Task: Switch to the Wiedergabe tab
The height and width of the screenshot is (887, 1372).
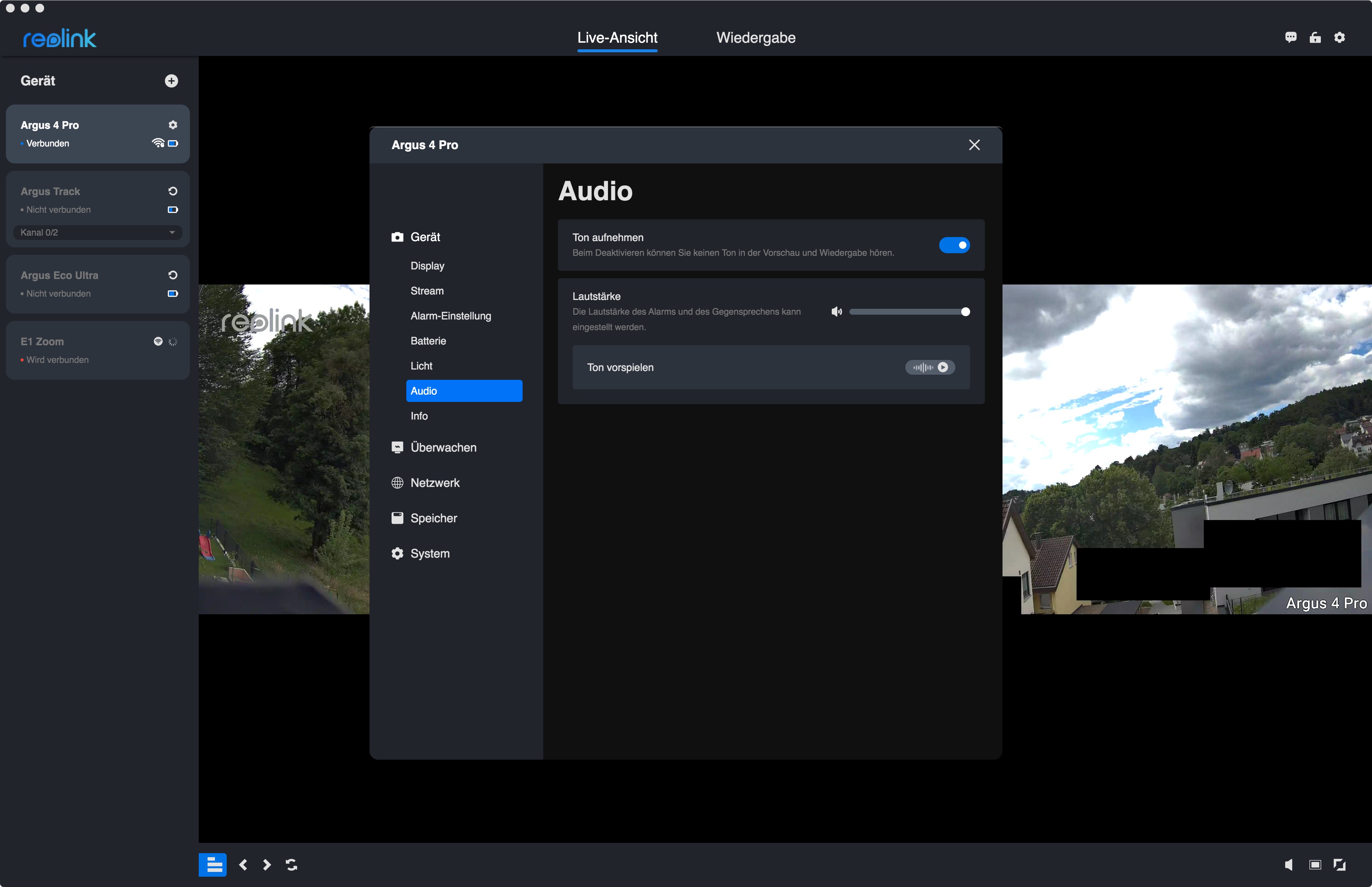Action: 756,38
